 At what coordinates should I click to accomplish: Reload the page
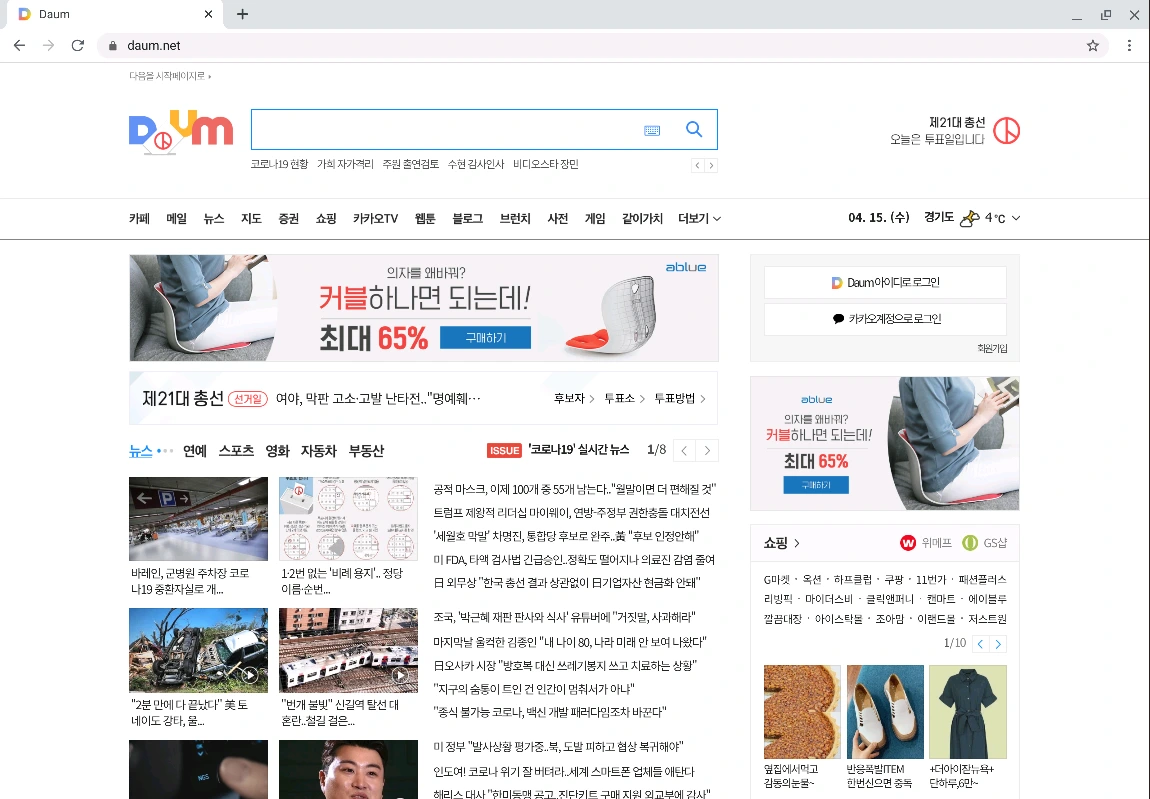[78, 45]
